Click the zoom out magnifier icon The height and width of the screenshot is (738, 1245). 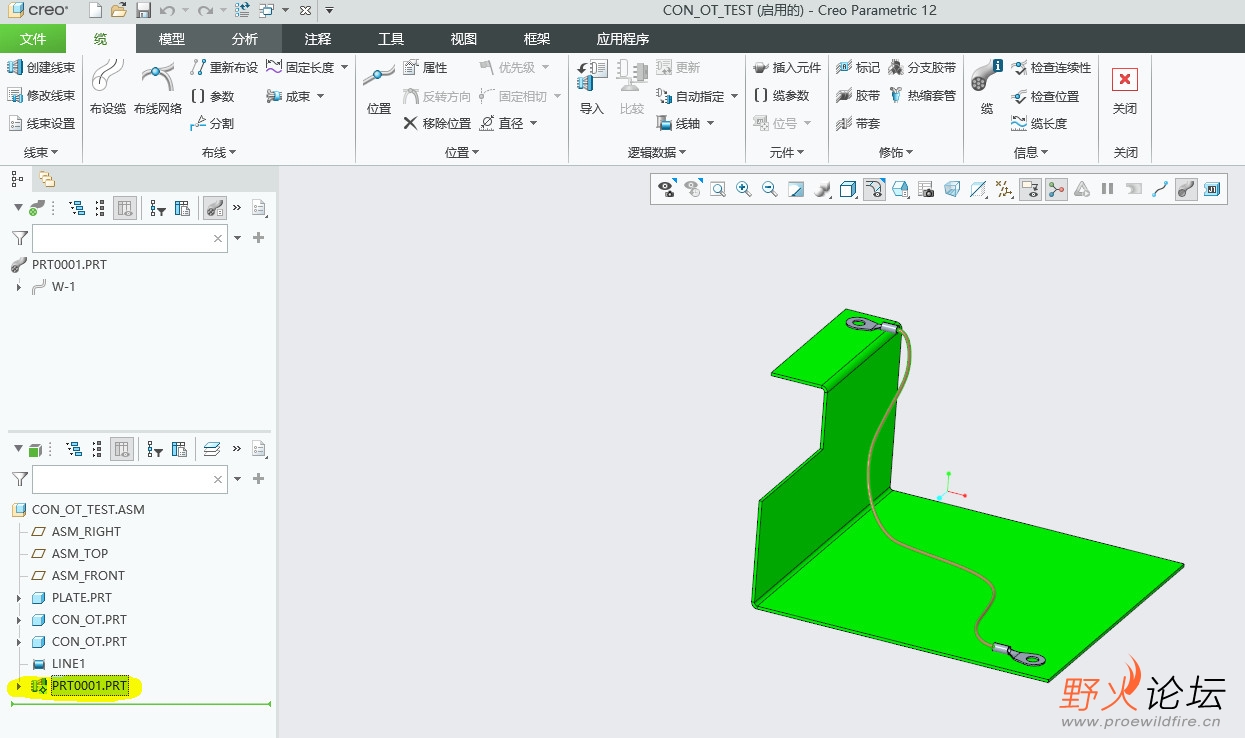(x=769, y=188)
